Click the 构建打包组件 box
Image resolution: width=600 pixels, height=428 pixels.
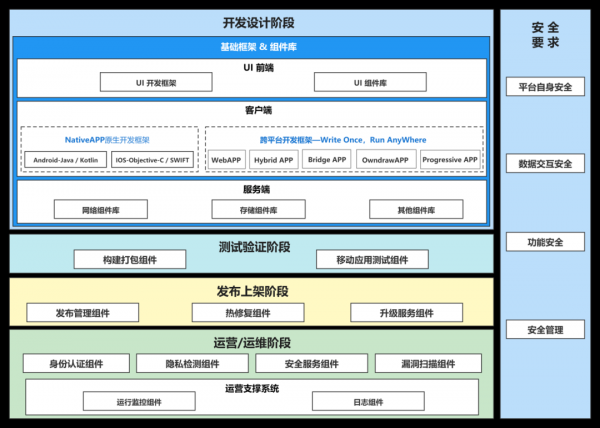[130, 260]
